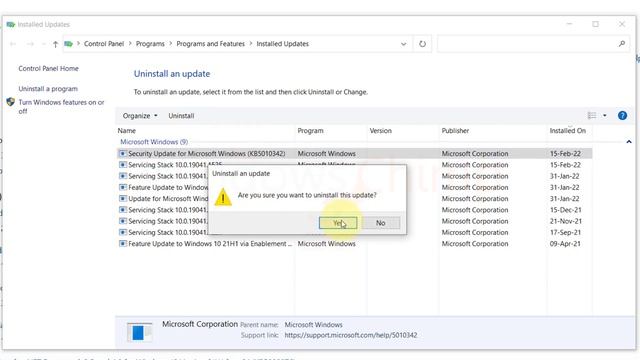Confirm uninstall by clicking Yes

(x=338, y=223)
